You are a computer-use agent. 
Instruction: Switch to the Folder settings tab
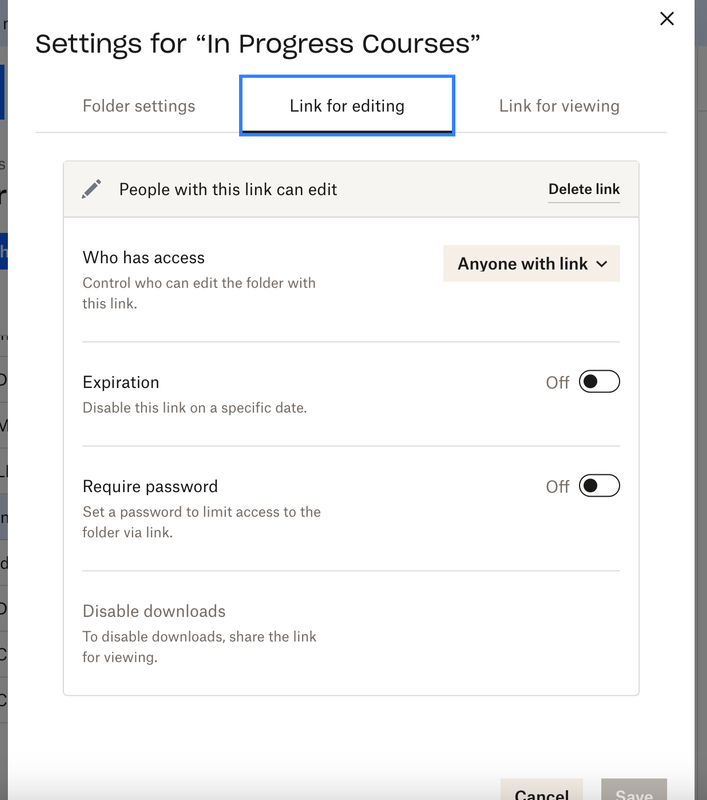coord(139,106)
